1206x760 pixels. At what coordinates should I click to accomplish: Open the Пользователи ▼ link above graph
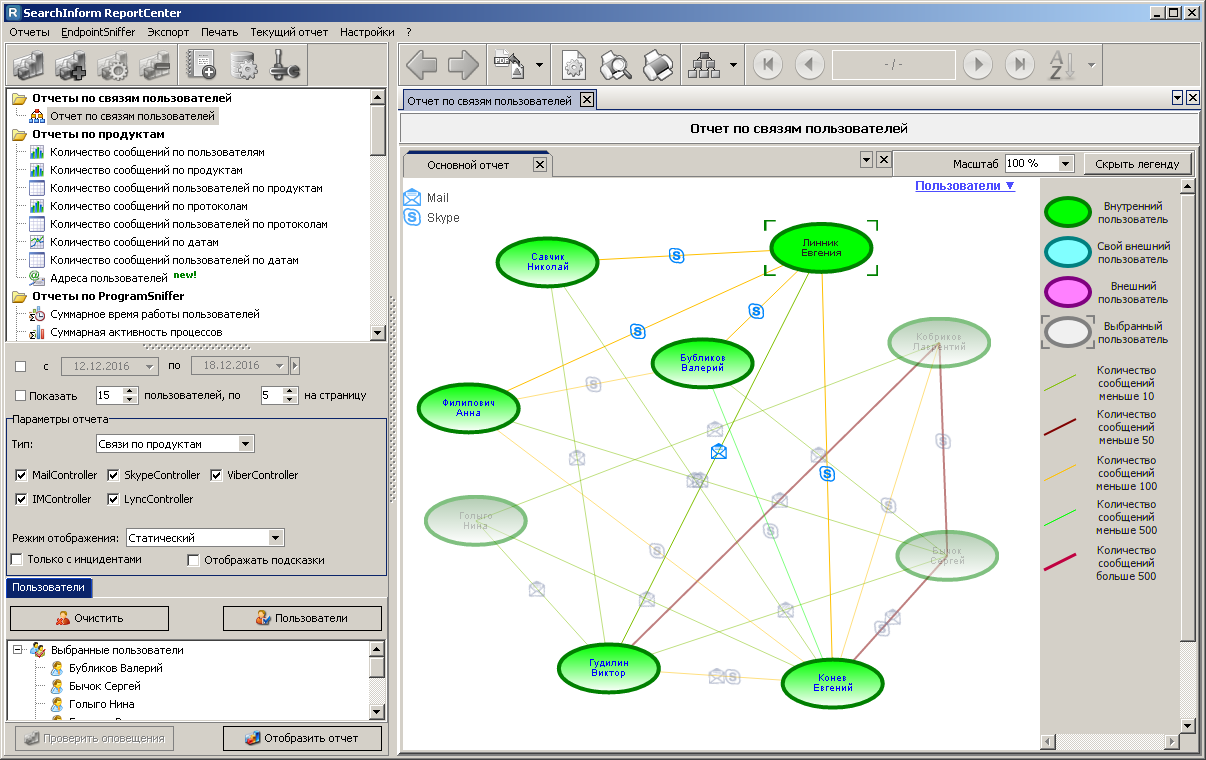pos(965,186)
